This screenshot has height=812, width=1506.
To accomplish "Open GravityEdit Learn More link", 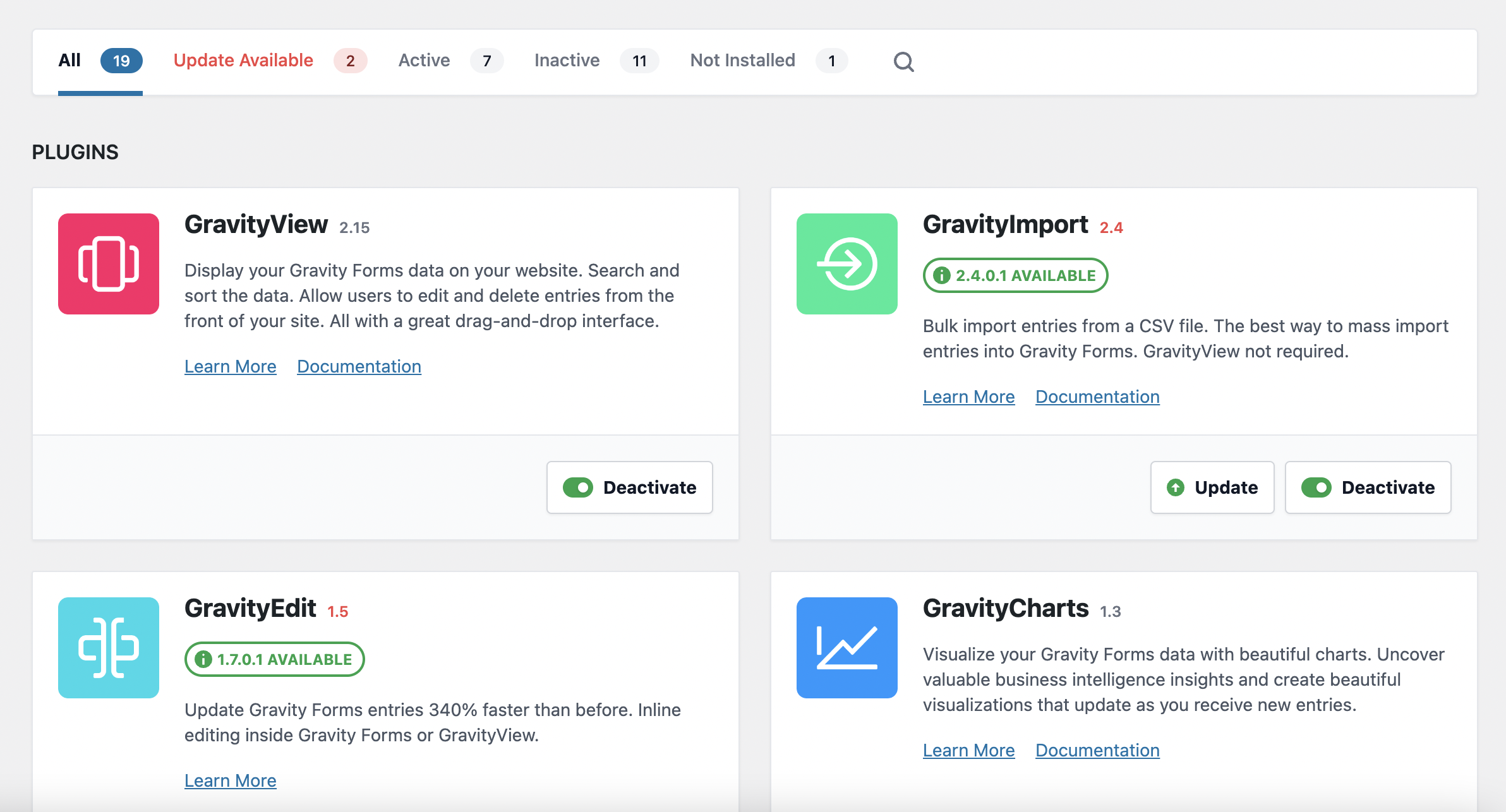I will click(231, 780).
